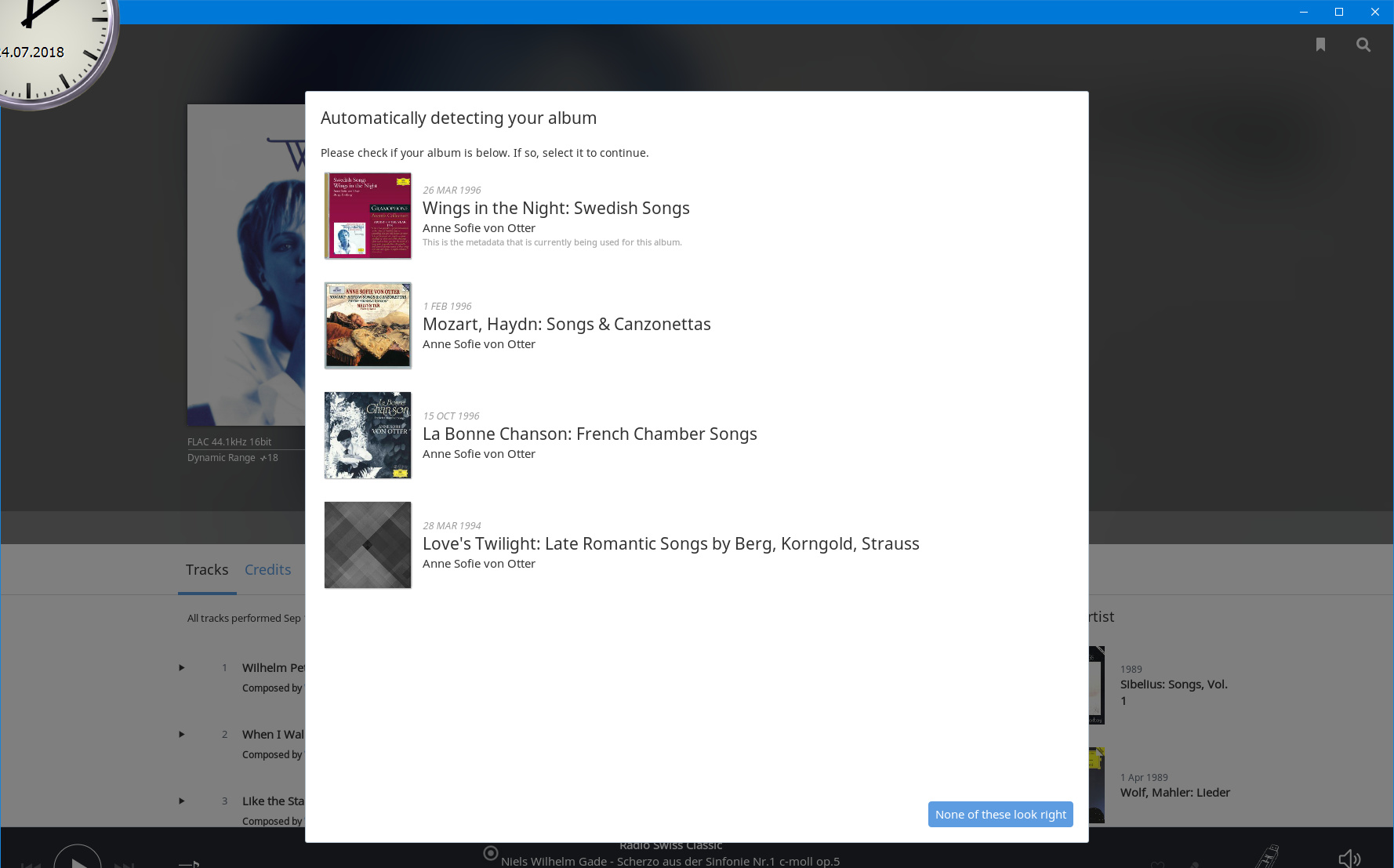Select the Mozart, Haydn Songs album cover
Screen dimensions: 1394x868
pos(368,325)
